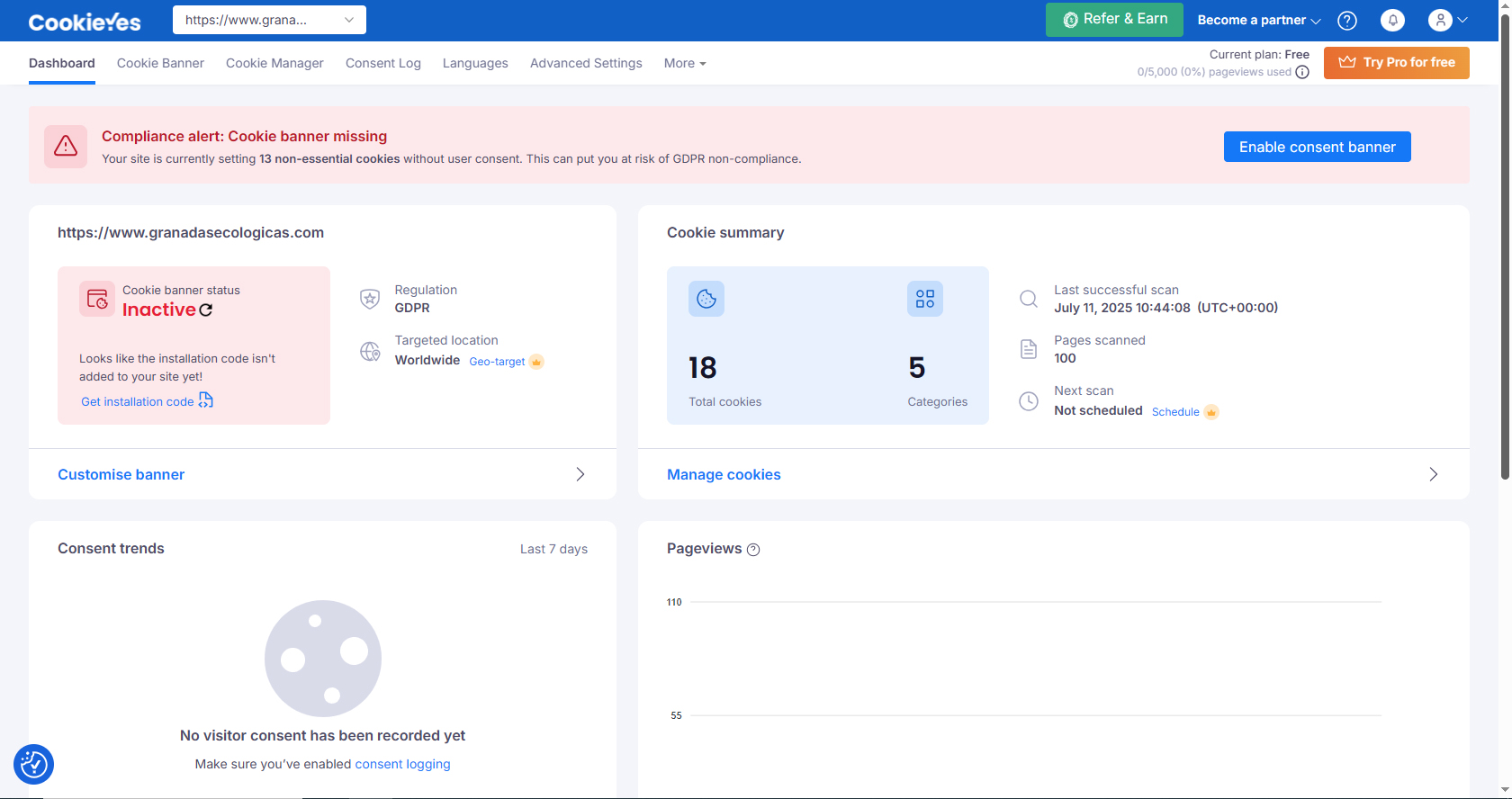
Task: Expand the More navigation menu
Action: (685, 63)
